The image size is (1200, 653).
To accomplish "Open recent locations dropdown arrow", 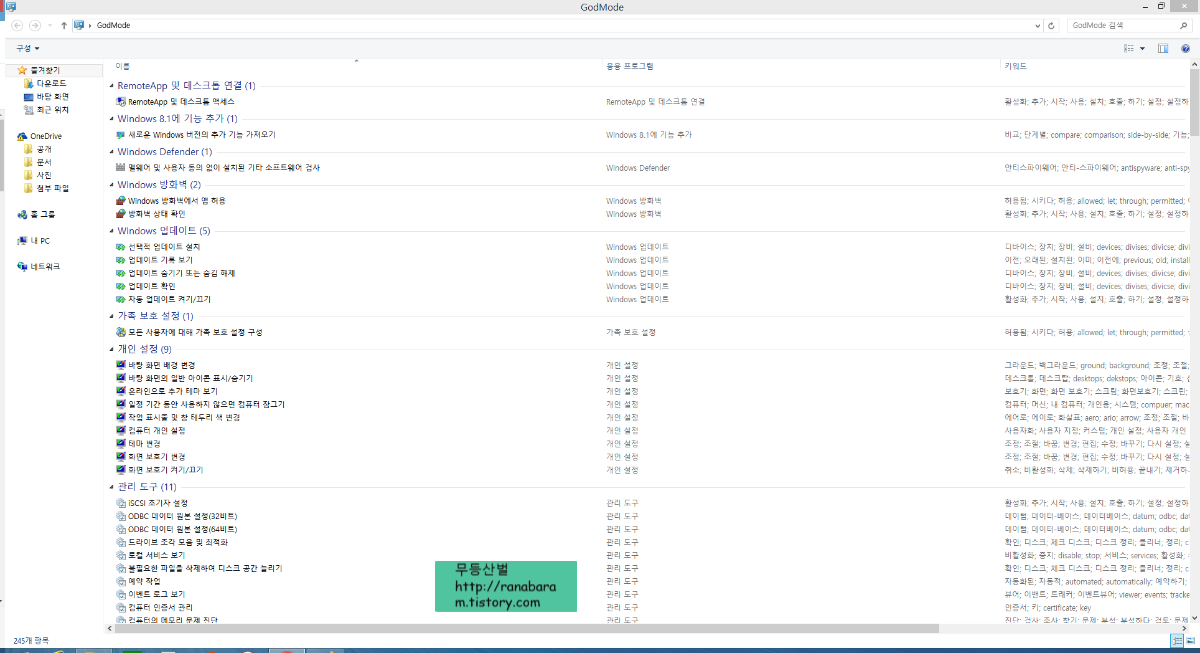I will click(x=50, y=25).
